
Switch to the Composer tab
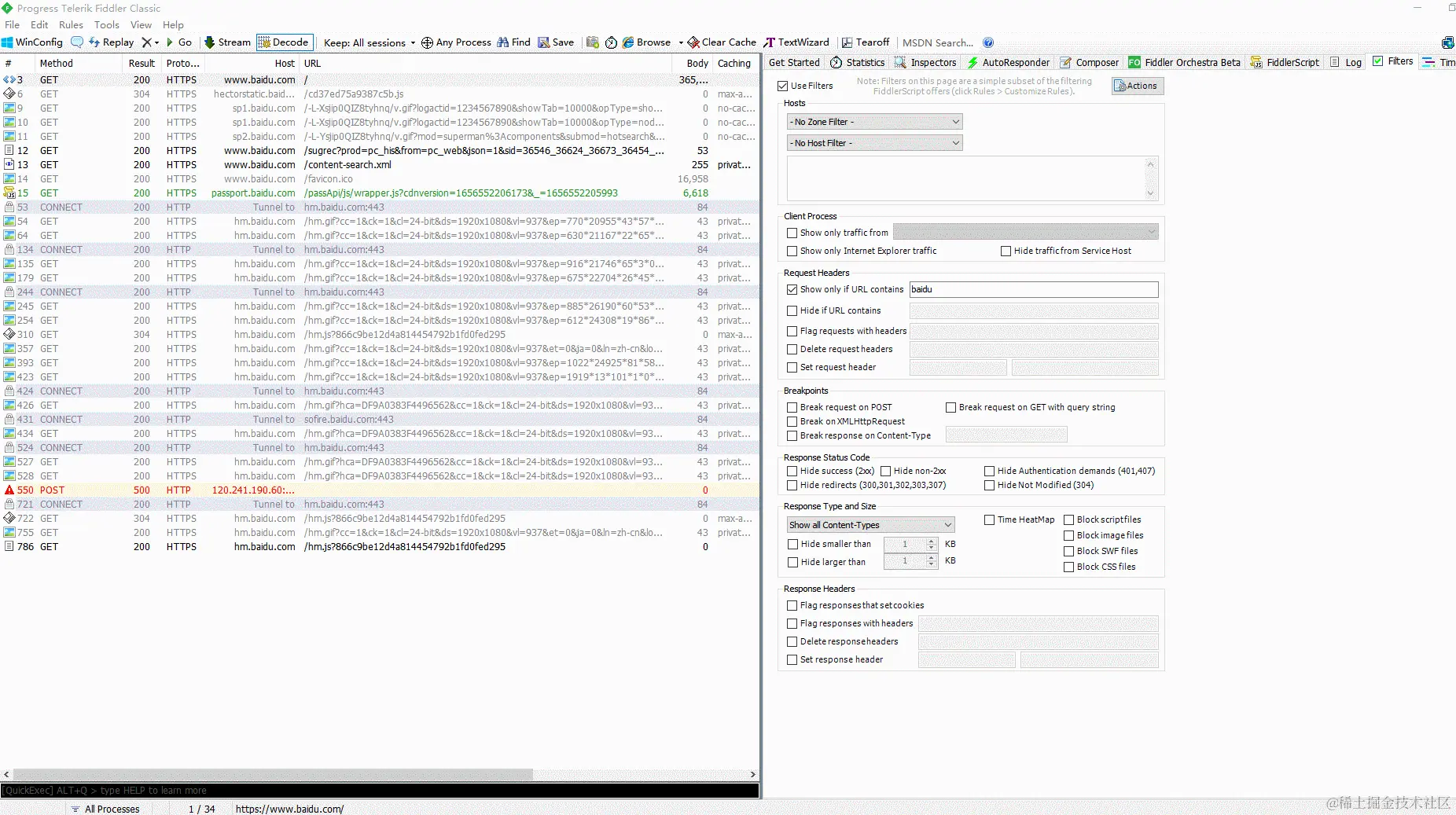[1089, 62]
